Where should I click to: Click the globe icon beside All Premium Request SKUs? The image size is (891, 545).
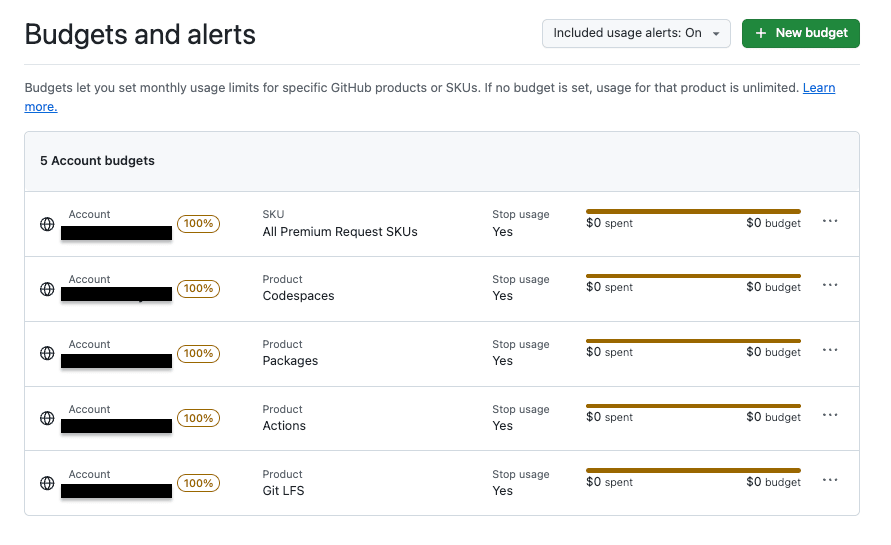pyautogui.click(x=47, y=224)
